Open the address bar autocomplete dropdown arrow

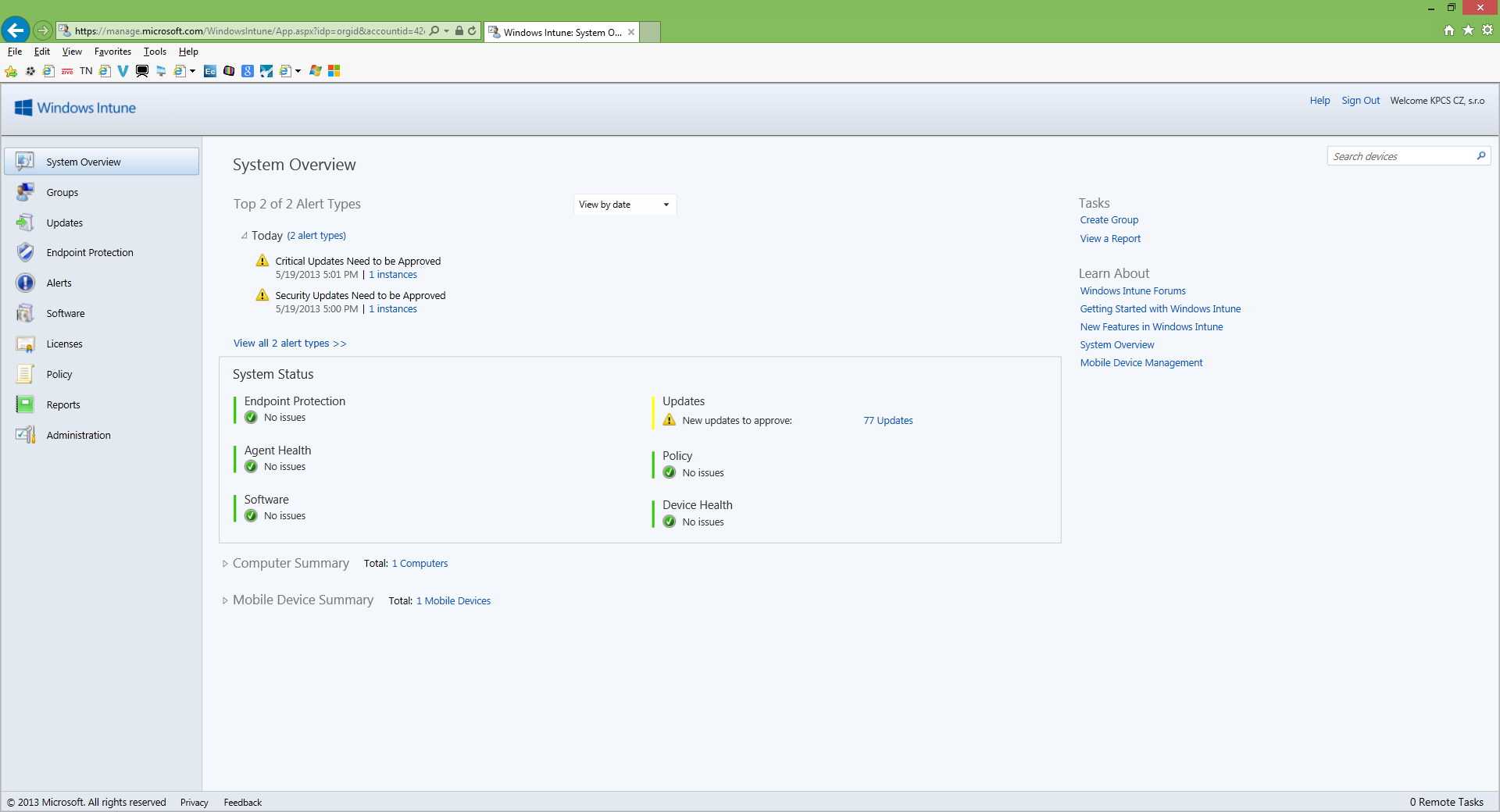coord(446,31)
